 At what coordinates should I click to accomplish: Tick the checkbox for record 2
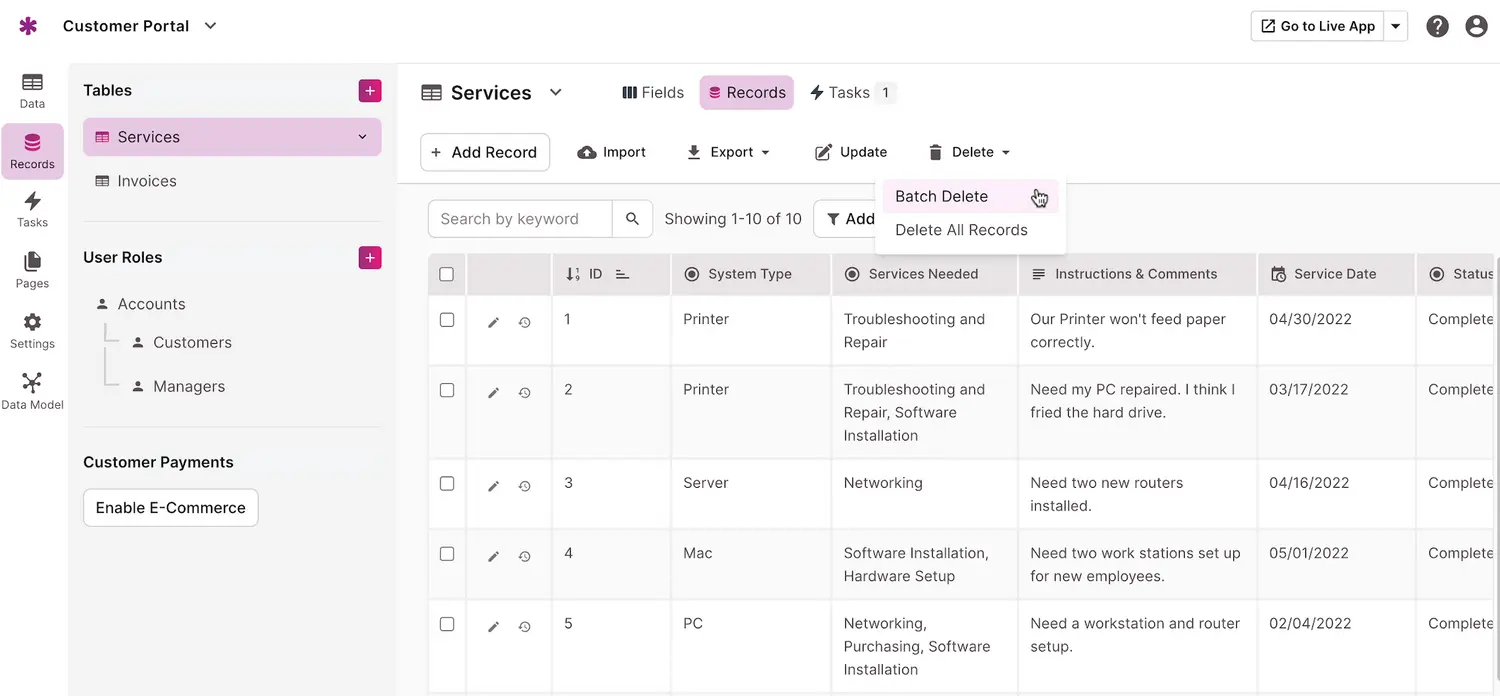[x=447, y=390]
